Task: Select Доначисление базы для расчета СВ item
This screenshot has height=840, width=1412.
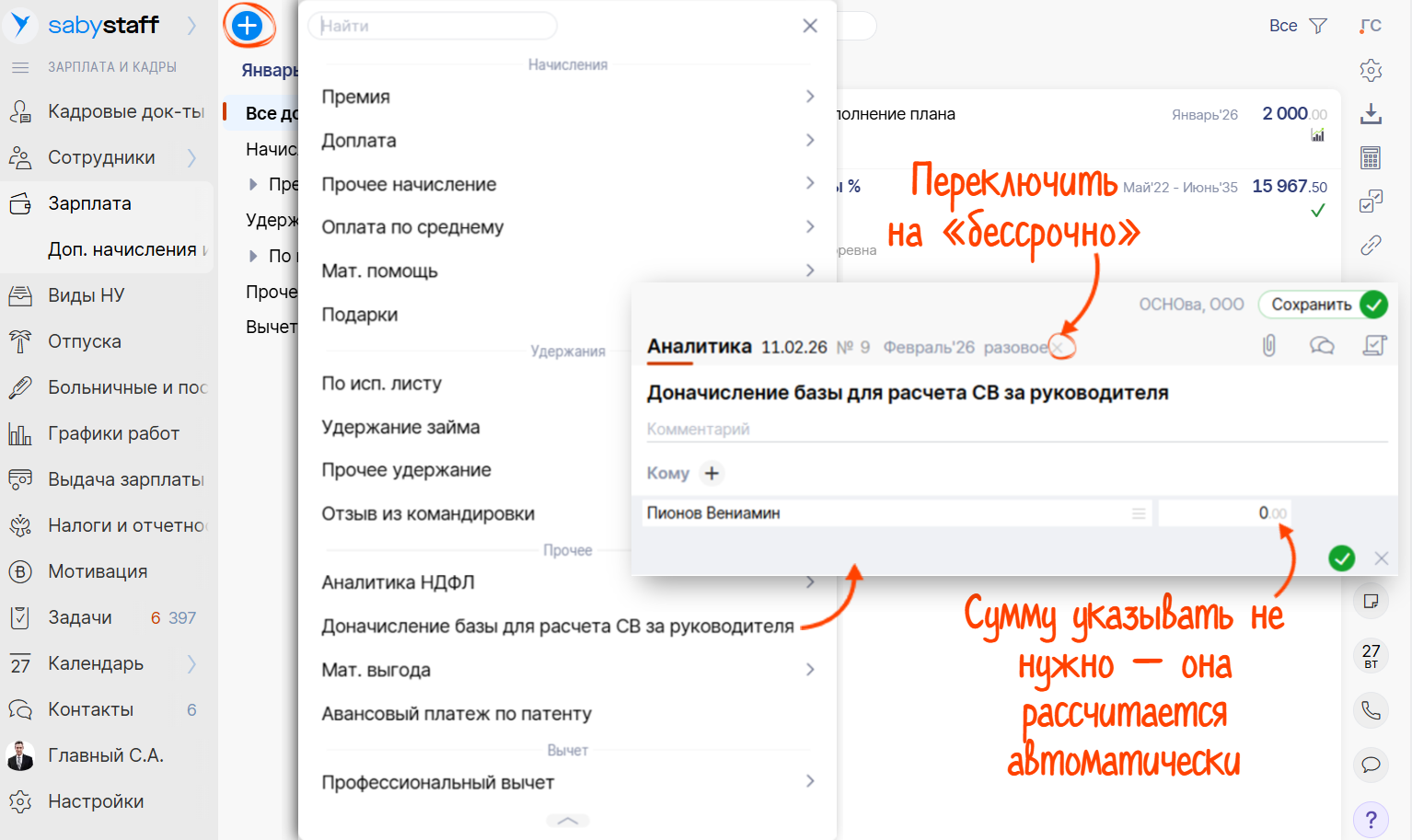Action: click(x=557, y=627)
